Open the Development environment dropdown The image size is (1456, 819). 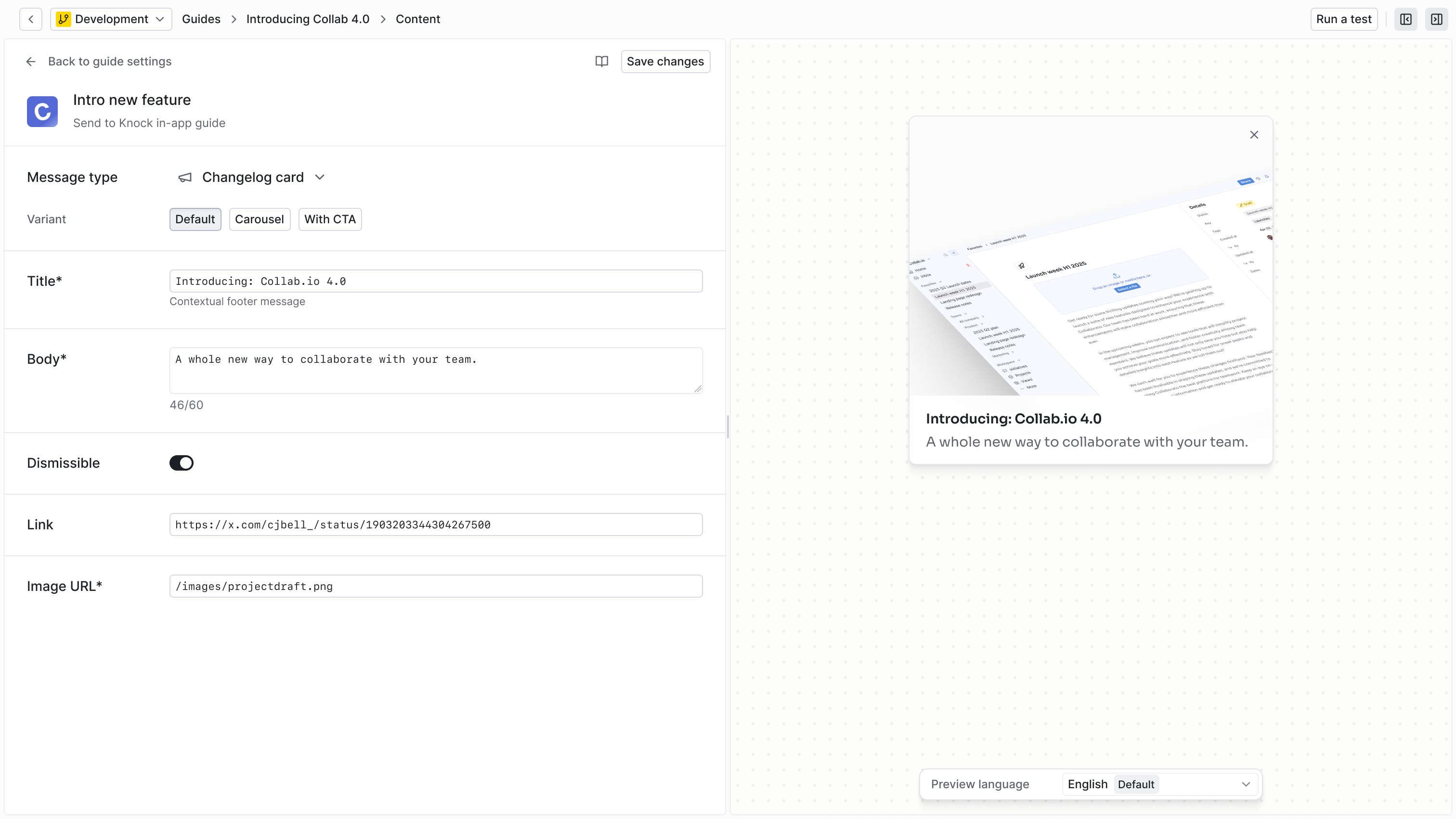pyautogui.click(x=111, y=19)
